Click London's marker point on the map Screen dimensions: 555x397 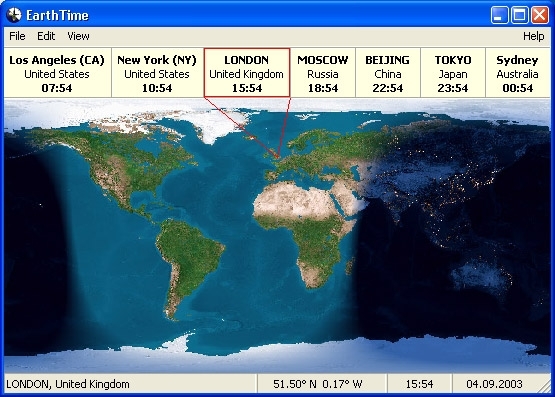coord(278,157)
